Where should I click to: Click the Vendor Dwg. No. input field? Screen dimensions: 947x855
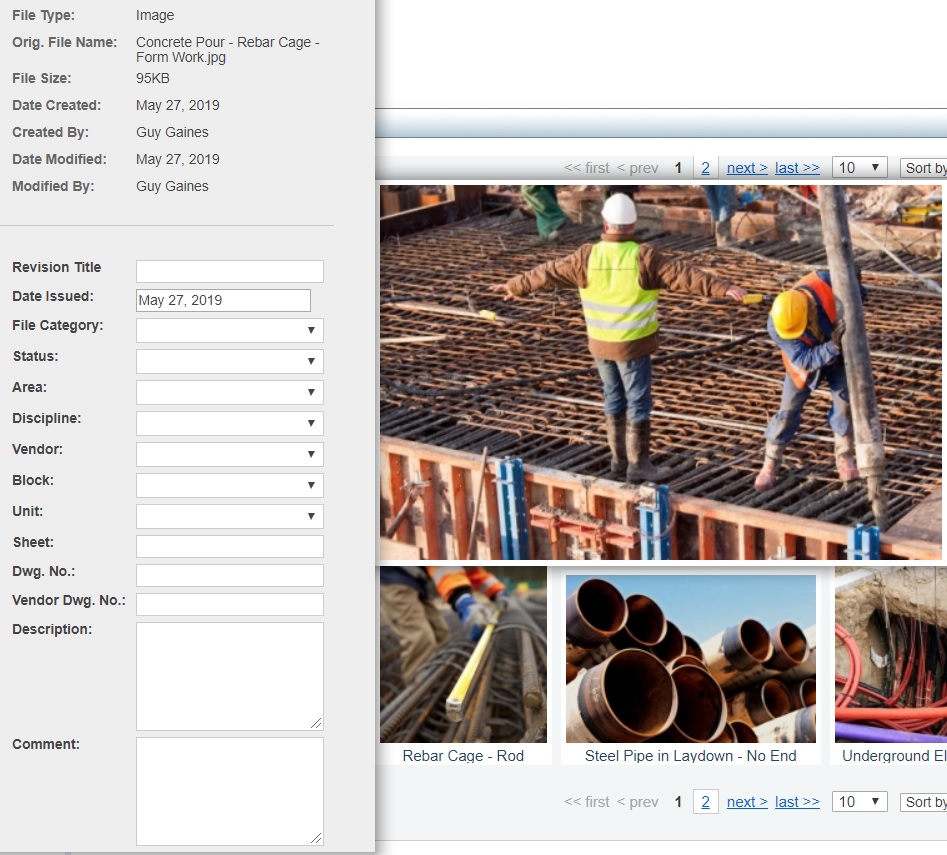pyautogui.click(x=230, y=604)
